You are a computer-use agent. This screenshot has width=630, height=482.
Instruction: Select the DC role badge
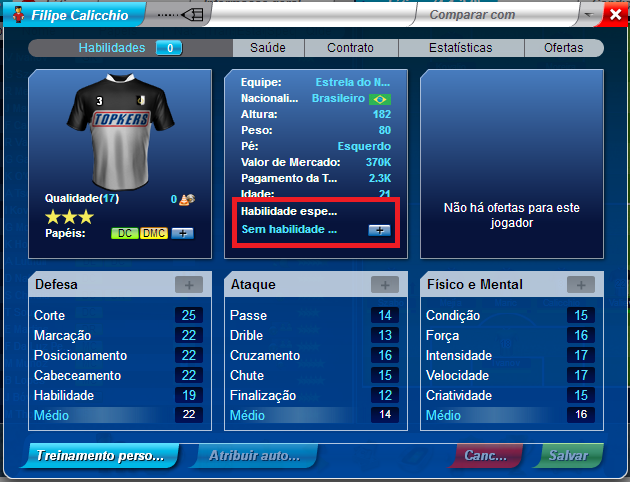(125, 233)
